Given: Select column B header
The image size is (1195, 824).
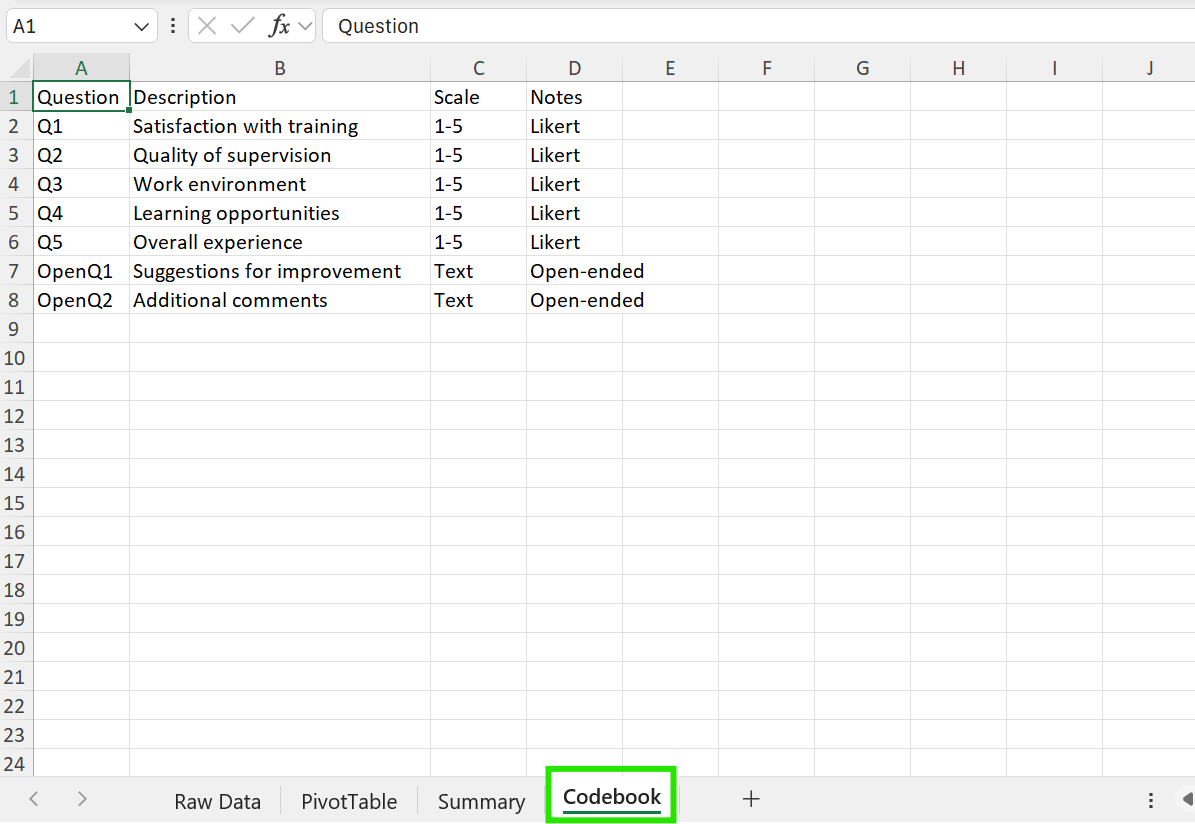Looking at the screenshot, I should (280, 68).
